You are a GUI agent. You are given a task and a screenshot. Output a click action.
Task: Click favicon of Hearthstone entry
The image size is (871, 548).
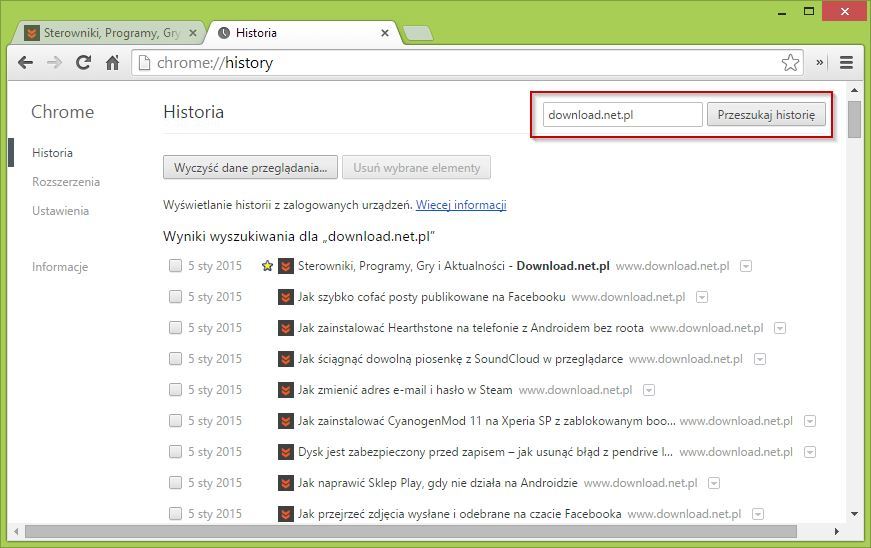pos(286,328)
